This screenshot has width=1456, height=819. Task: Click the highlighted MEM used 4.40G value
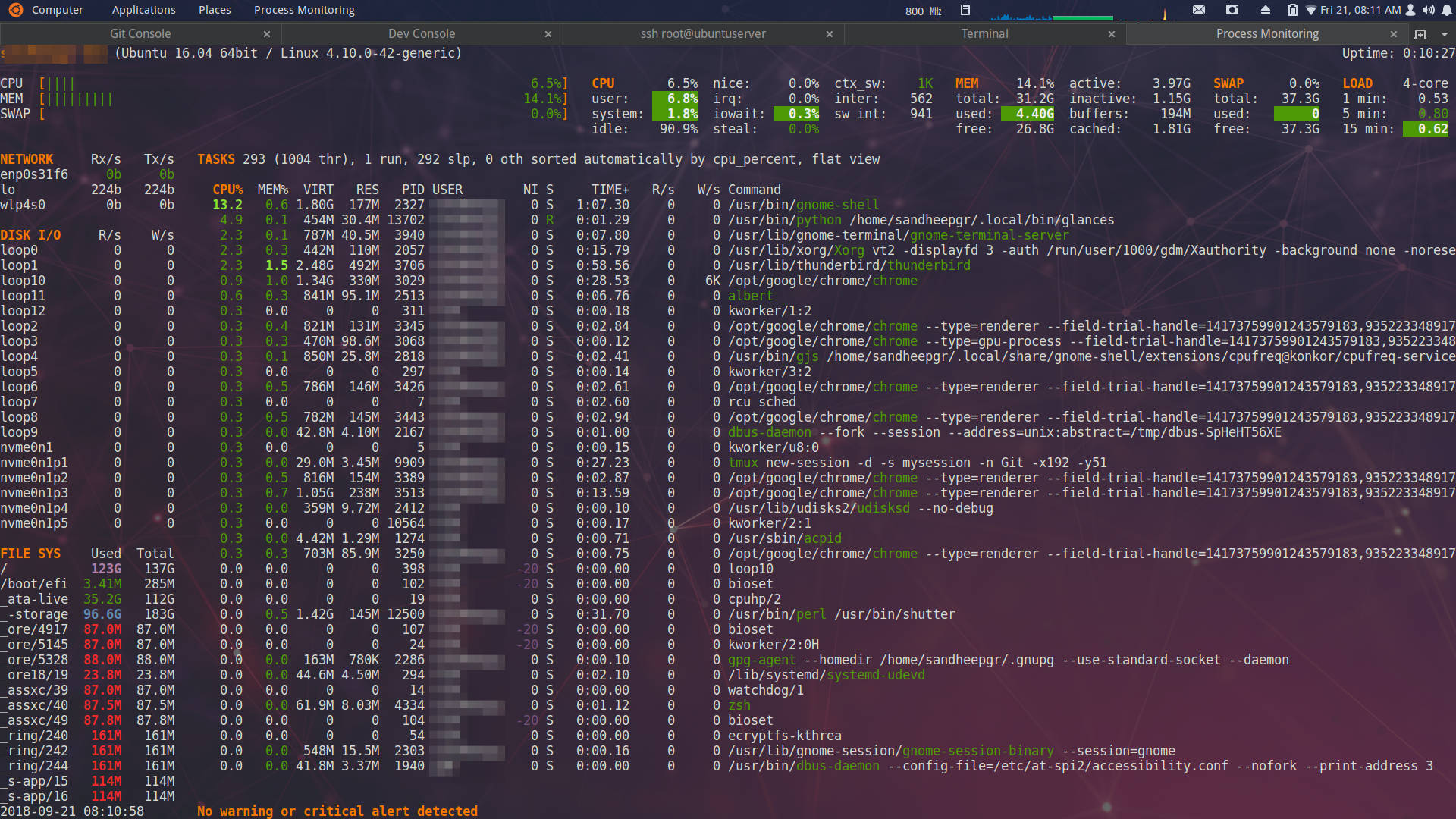pyautogui.click(x=1028, y=114)
